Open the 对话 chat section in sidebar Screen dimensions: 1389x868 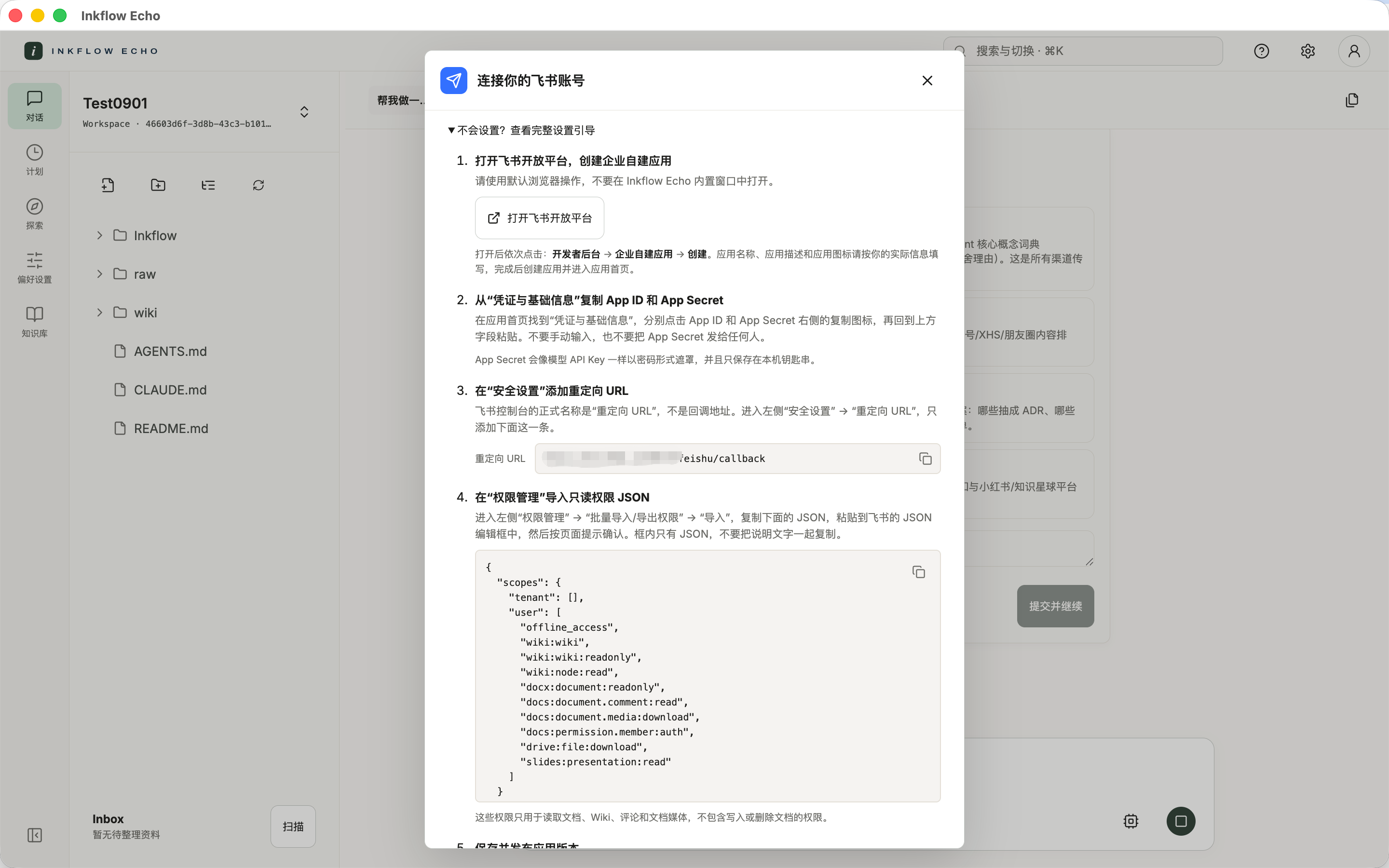click(34, 106)
